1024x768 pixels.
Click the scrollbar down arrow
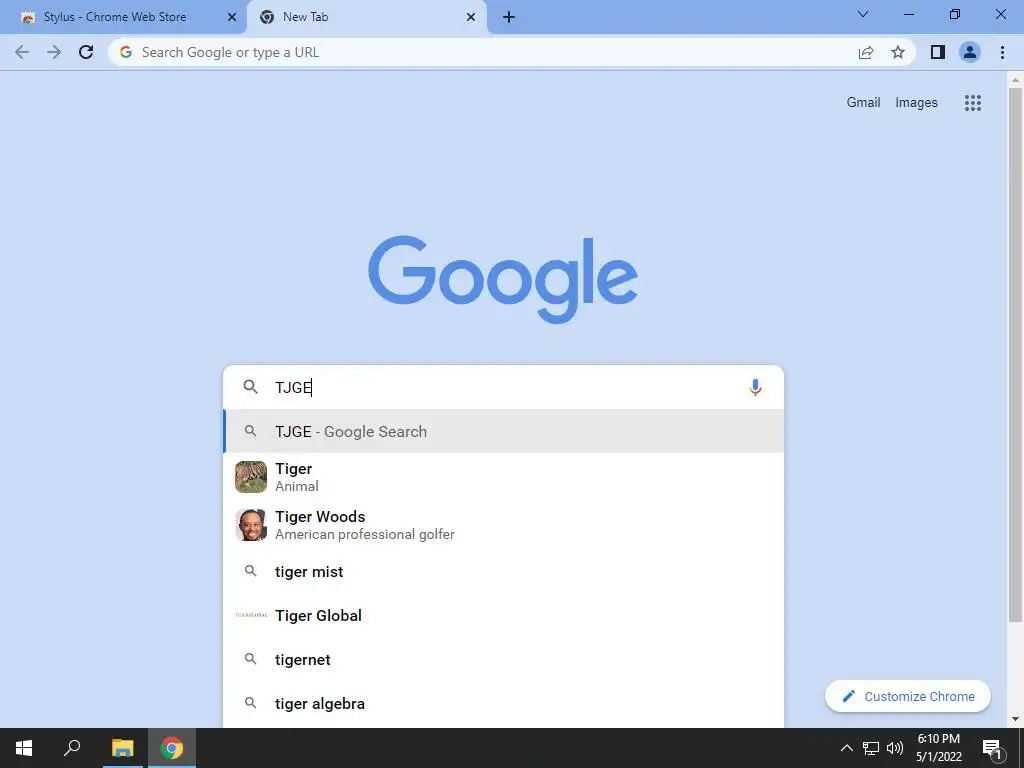pyautogui.click(x=1016, y=720)
